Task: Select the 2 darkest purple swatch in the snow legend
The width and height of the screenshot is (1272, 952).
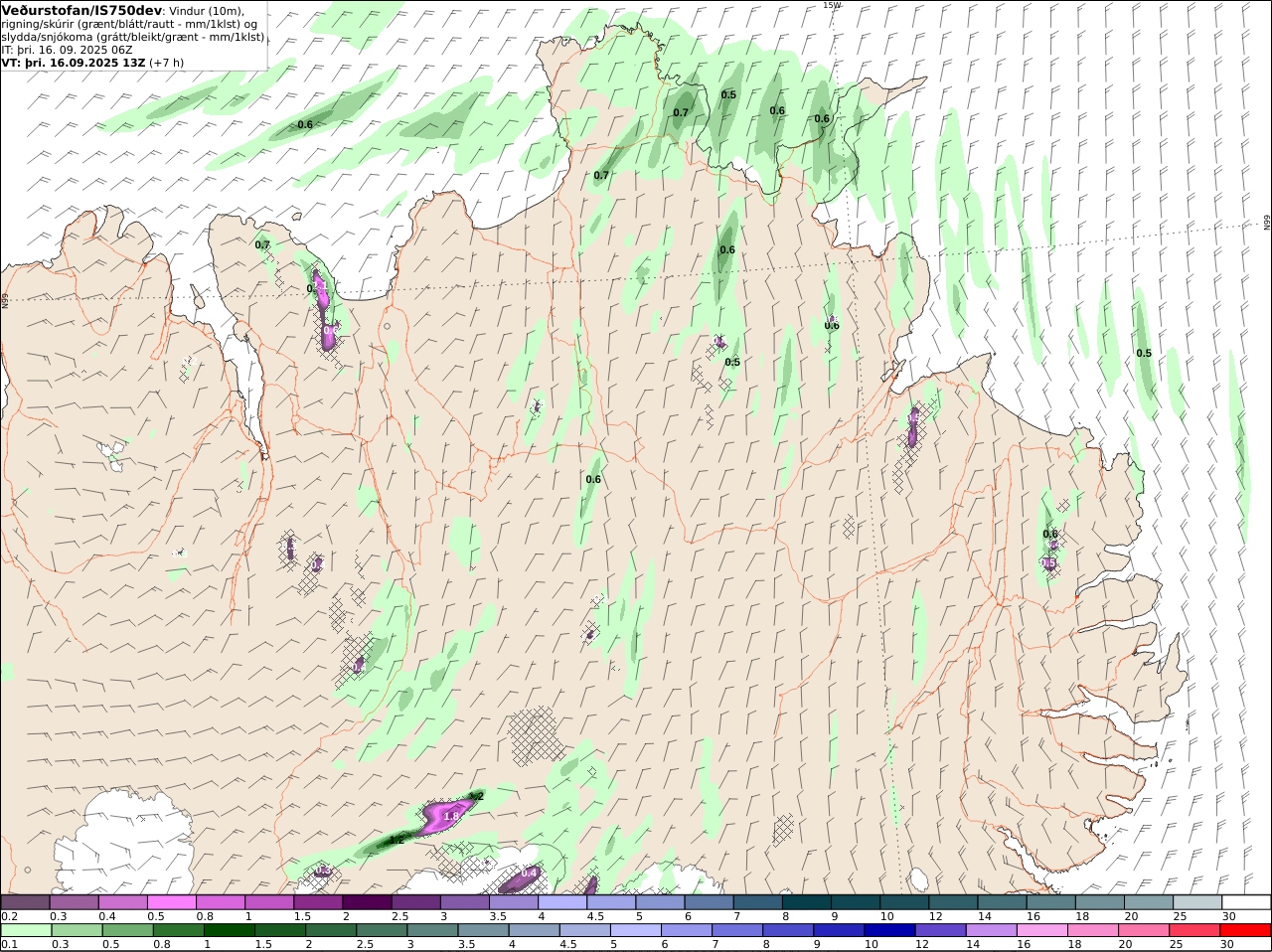Action: pos(366,902)
